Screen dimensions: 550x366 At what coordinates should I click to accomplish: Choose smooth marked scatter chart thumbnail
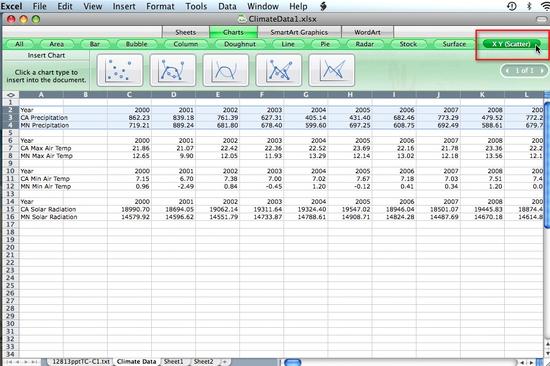pos(173,70)
